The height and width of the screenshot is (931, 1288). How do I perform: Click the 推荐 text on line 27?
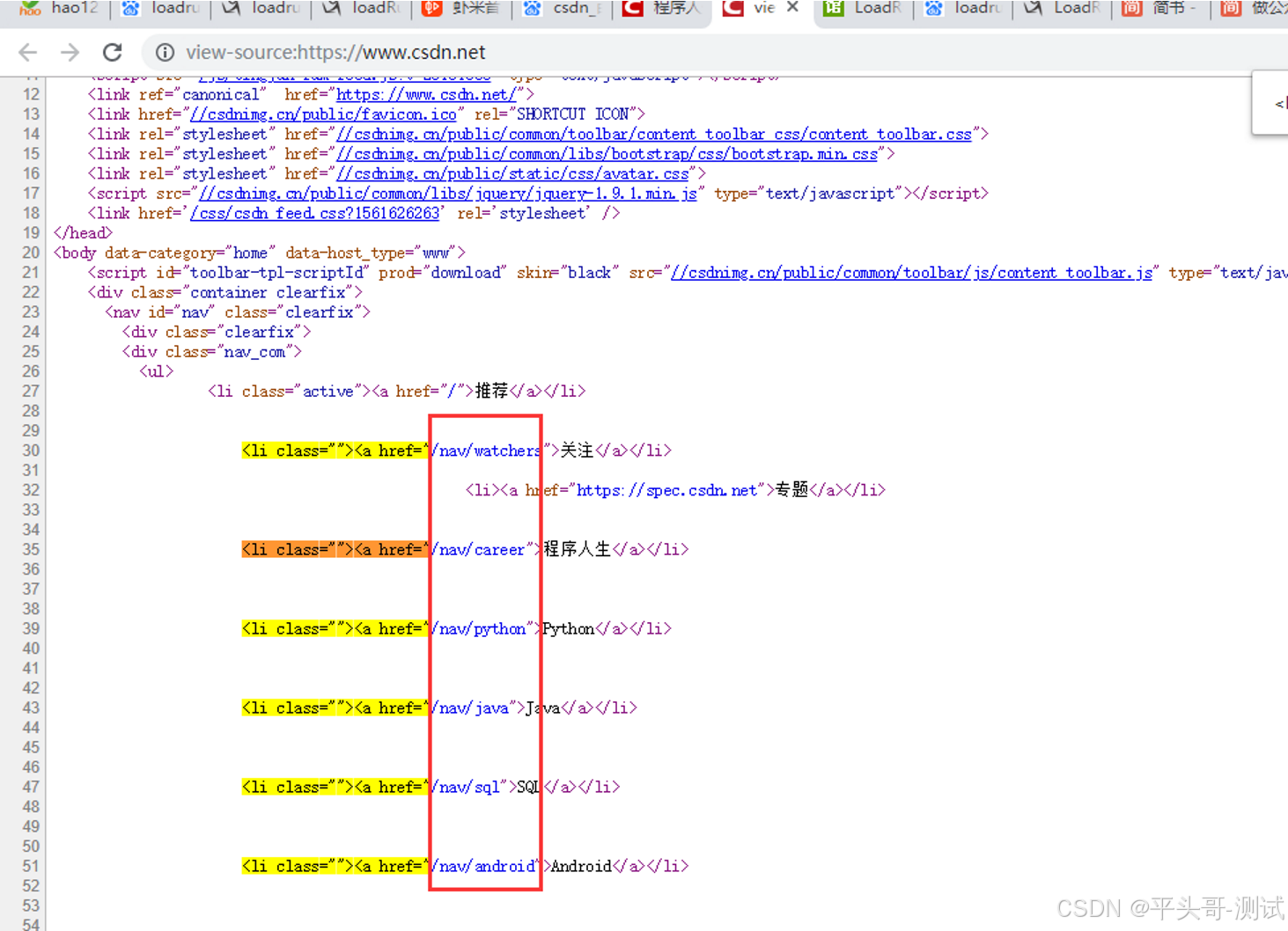pyautogui.click(x=492, y=391)
